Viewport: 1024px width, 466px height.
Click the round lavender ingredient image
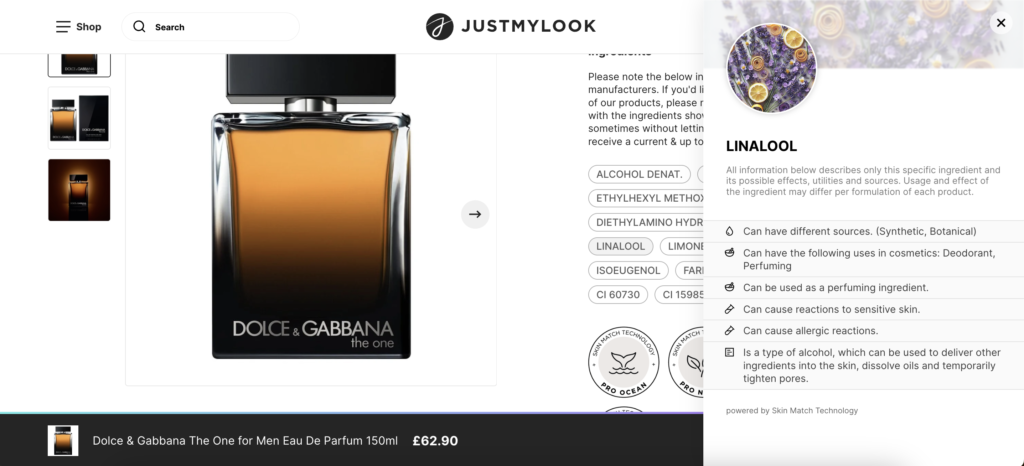(771, 68)
